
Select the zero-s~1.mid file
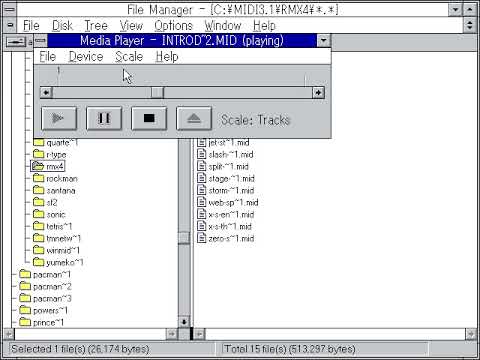click(x=226, y=238)
